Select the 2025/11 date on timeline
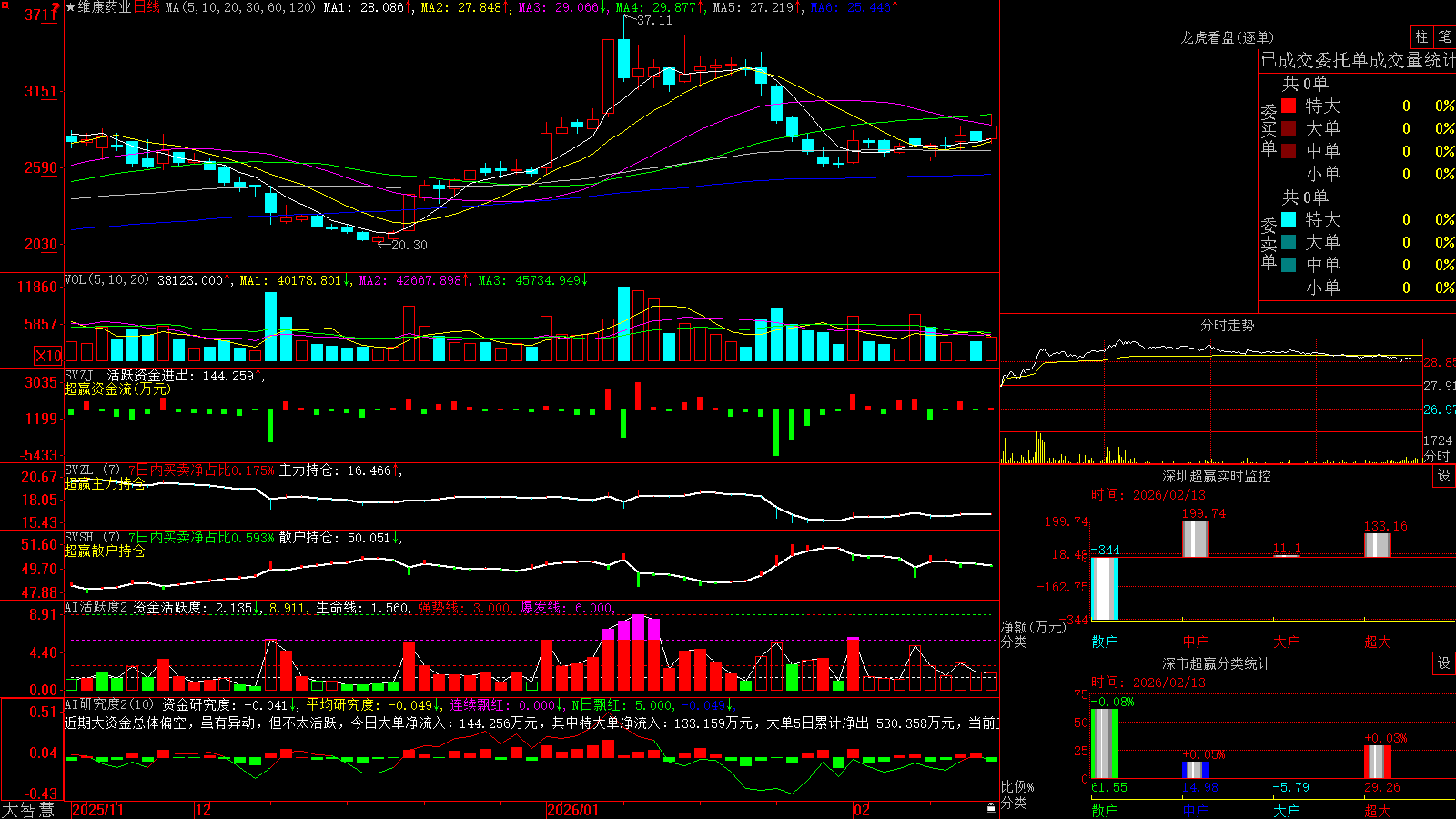The width and height of the screenshot is (1456, 819). click(97, 810)
